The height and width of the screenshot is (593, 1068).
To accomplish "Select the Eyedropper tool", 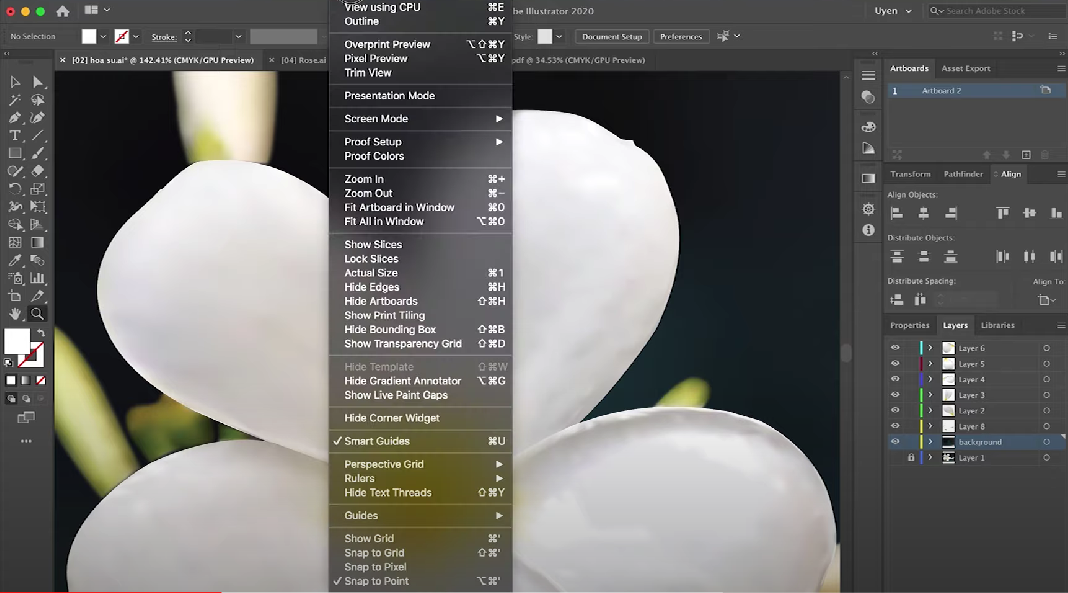I will pos(15,260).
